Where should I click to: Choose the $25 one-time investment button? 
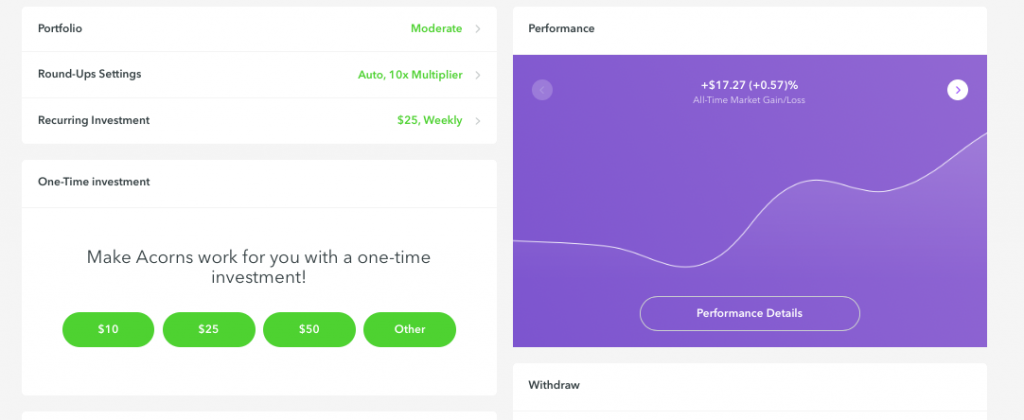(209, 329)
